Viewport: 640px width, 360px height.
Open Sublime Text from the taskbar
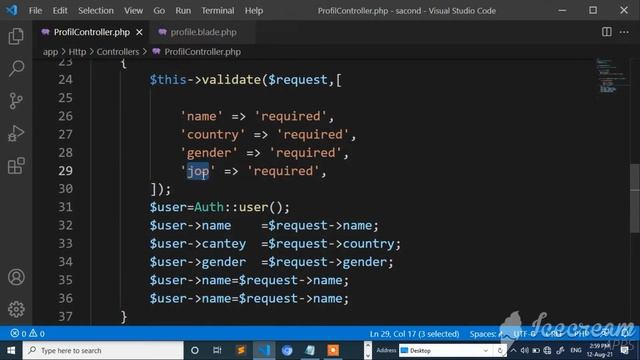click(x=241, y=350)
